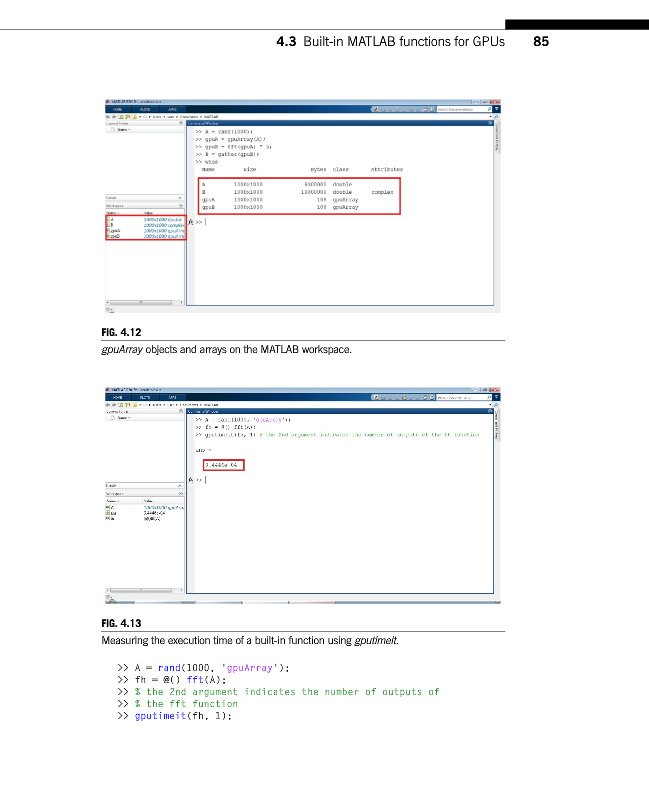Open the Workspace panel actions menu in Fig. 4.13
Screen dimensions: 649x800
180,491
